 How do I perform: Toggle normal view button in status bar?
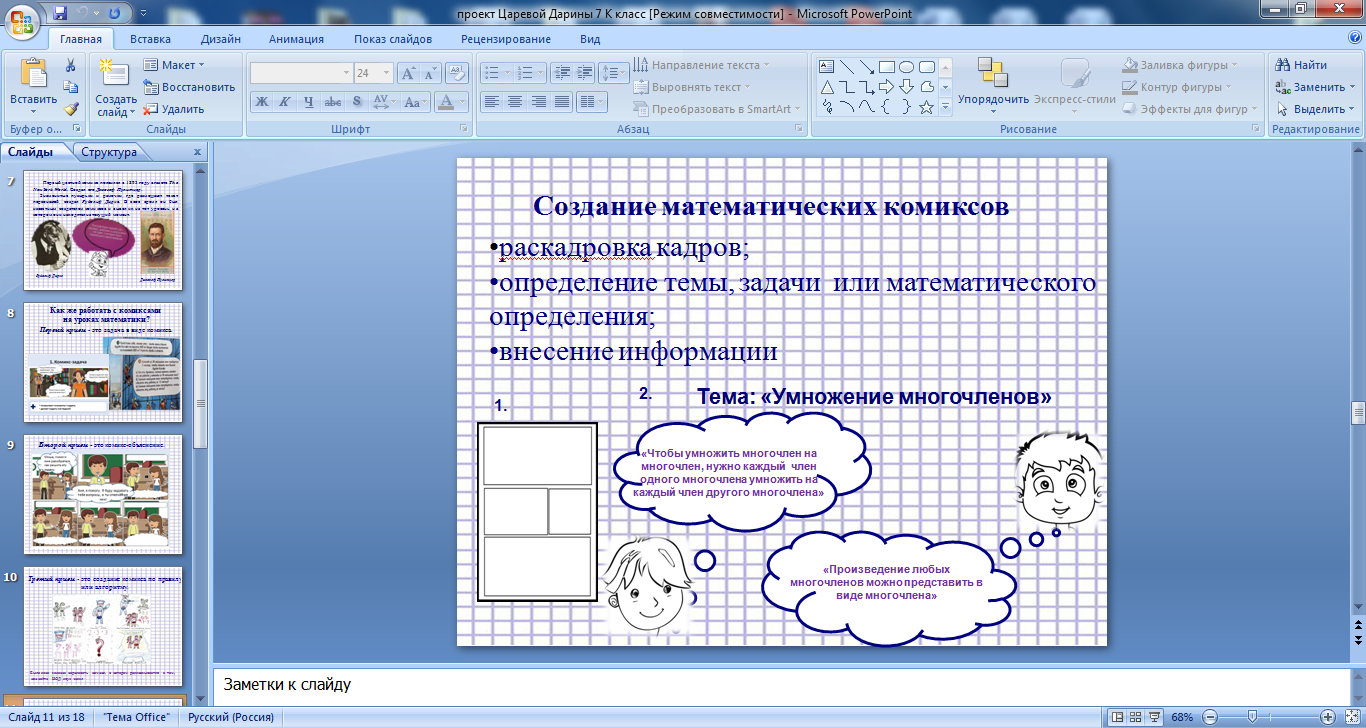pyautogui.click(x=1119, y=717)
